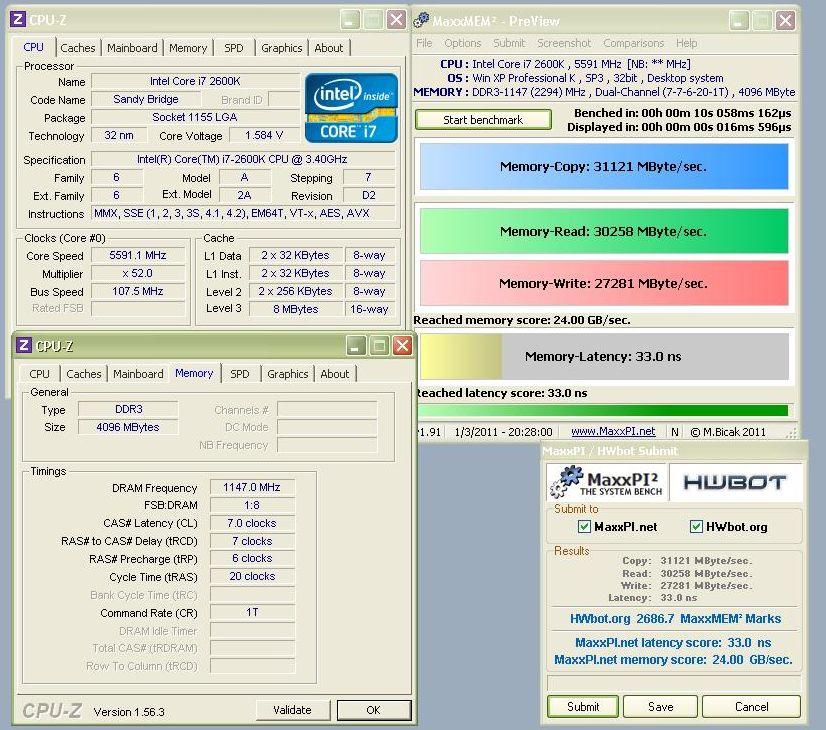826x730 pixels.
Task: Click the MaxxMEM gear icon in title bar
Action: point(421,21)
